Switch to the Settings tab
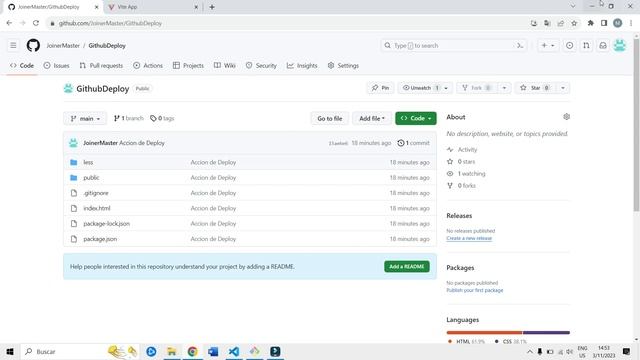 click(343, 65)
